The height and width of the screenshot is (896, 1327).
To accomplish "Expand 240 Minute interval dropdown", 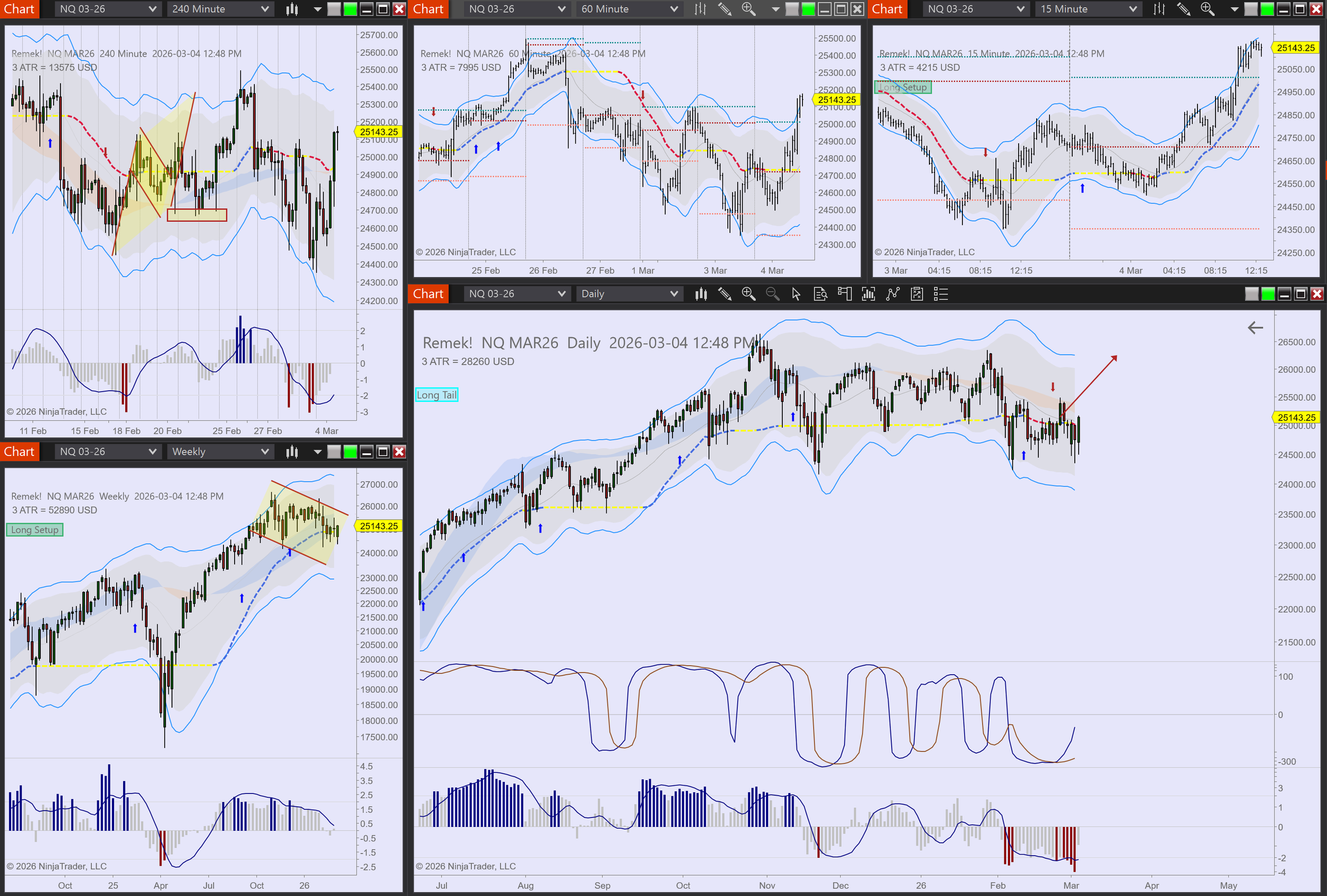I will (x=220, y=9).
